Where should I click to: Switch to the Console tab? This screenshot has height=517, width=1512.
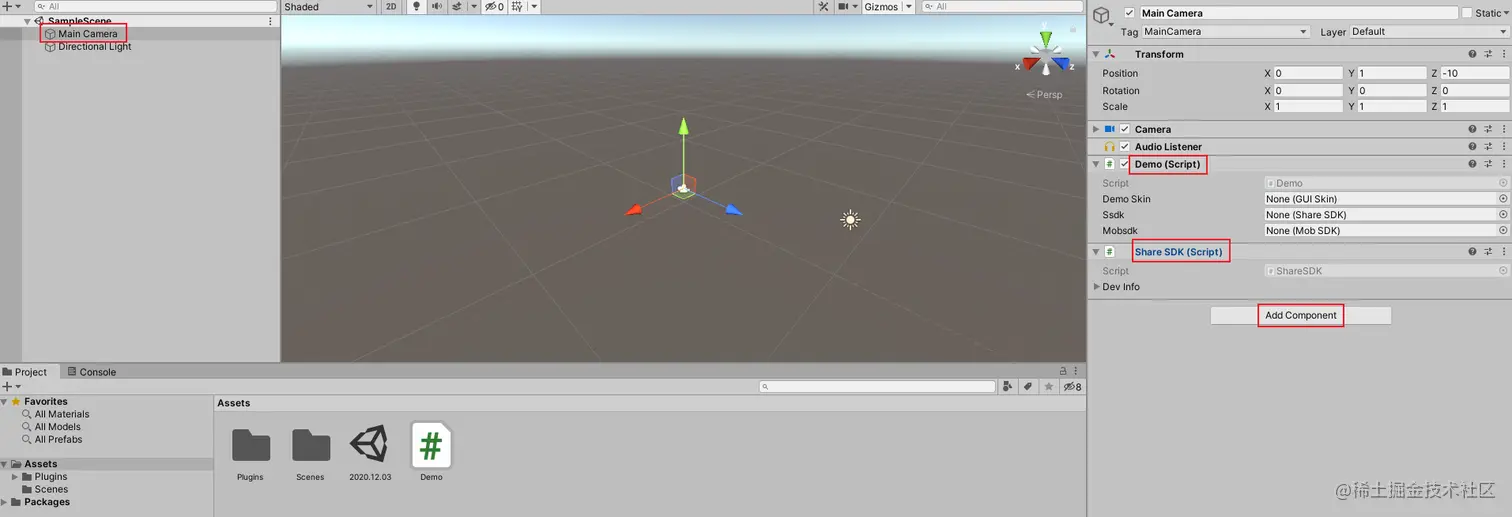coord(91,372)
